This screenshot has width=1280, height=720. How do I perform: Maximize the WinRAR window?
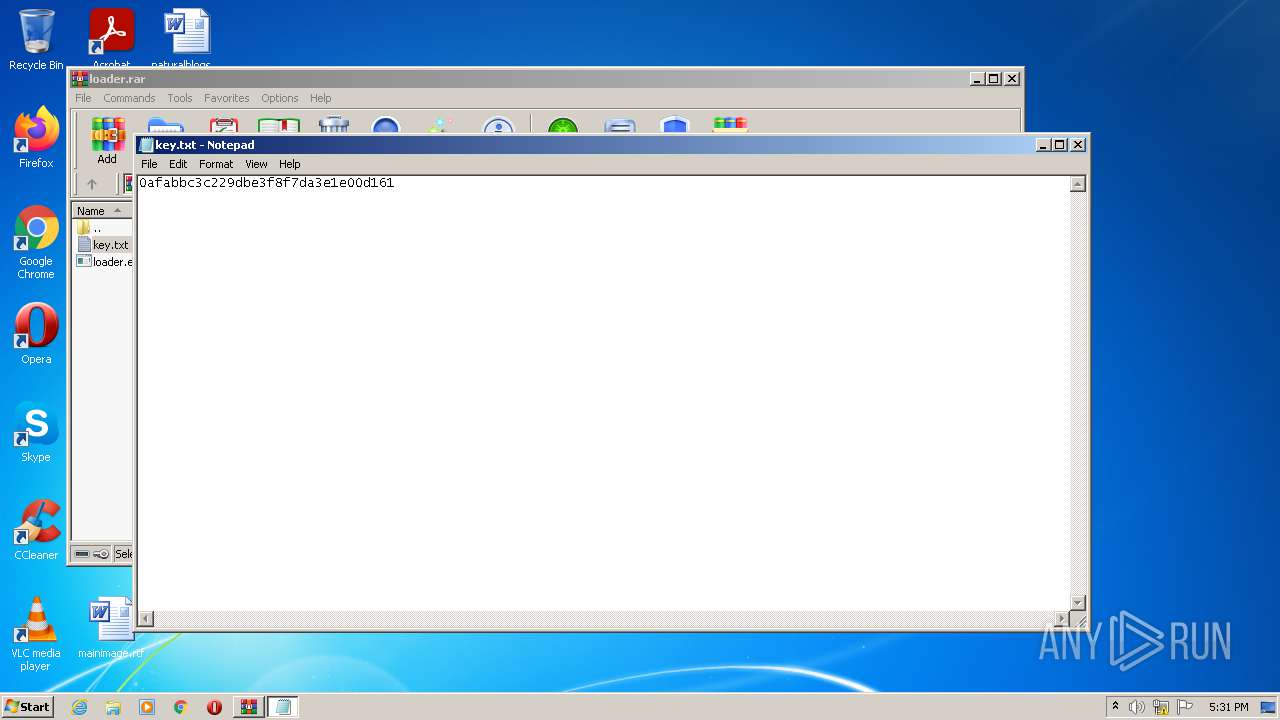994,79
